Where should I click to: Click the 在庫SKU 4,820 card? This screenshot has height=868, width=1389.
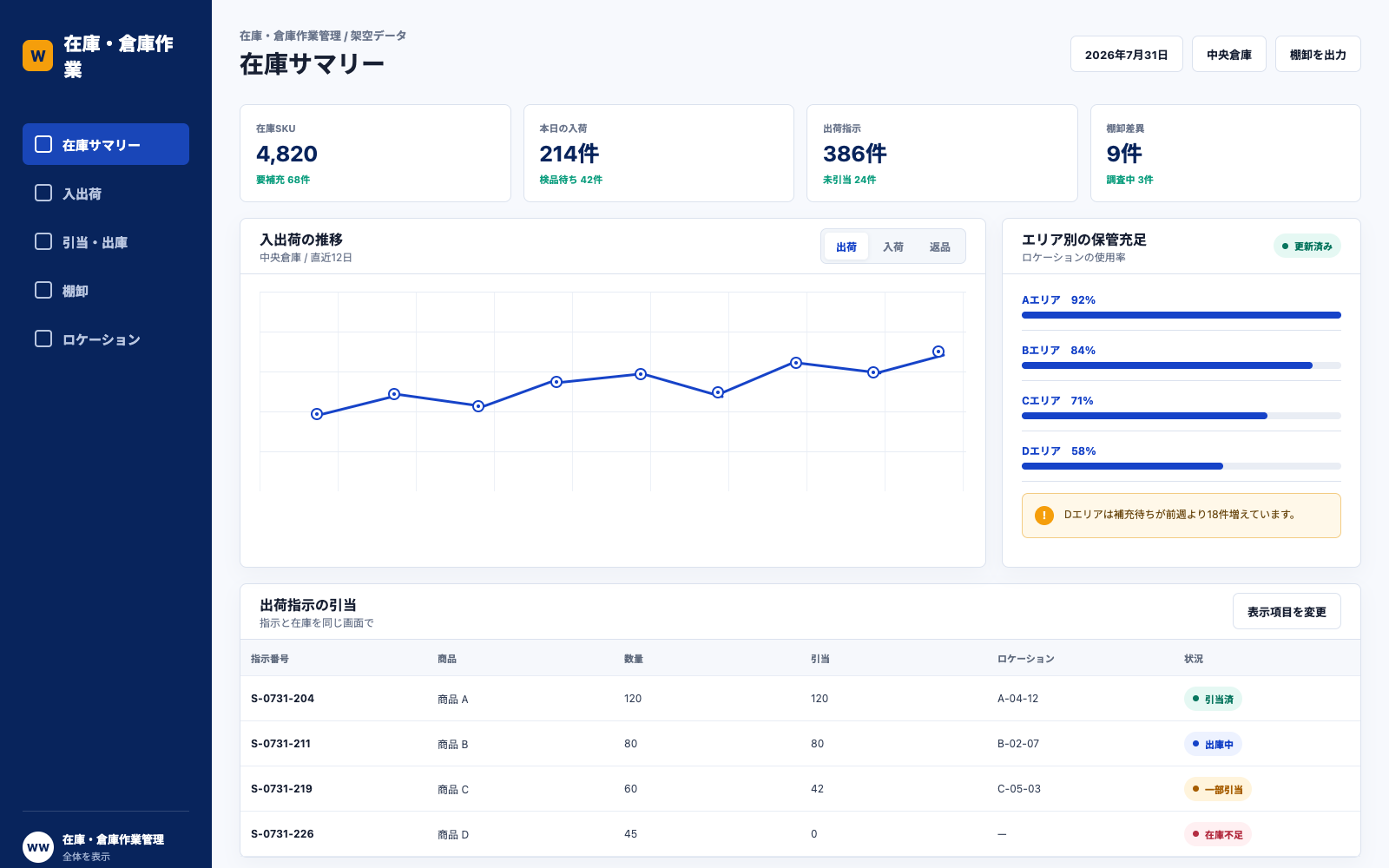point(375,154)
